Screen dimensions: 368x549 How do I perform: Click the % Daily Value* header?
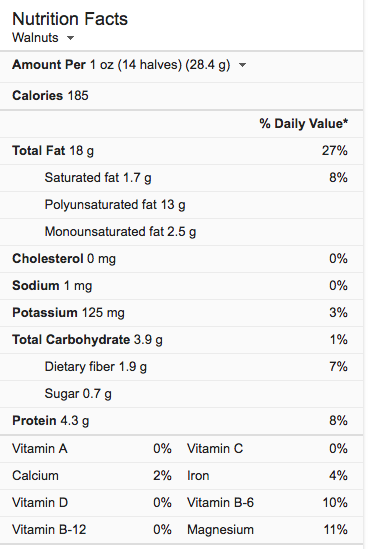pyautogui.click(x=304, y=123)
